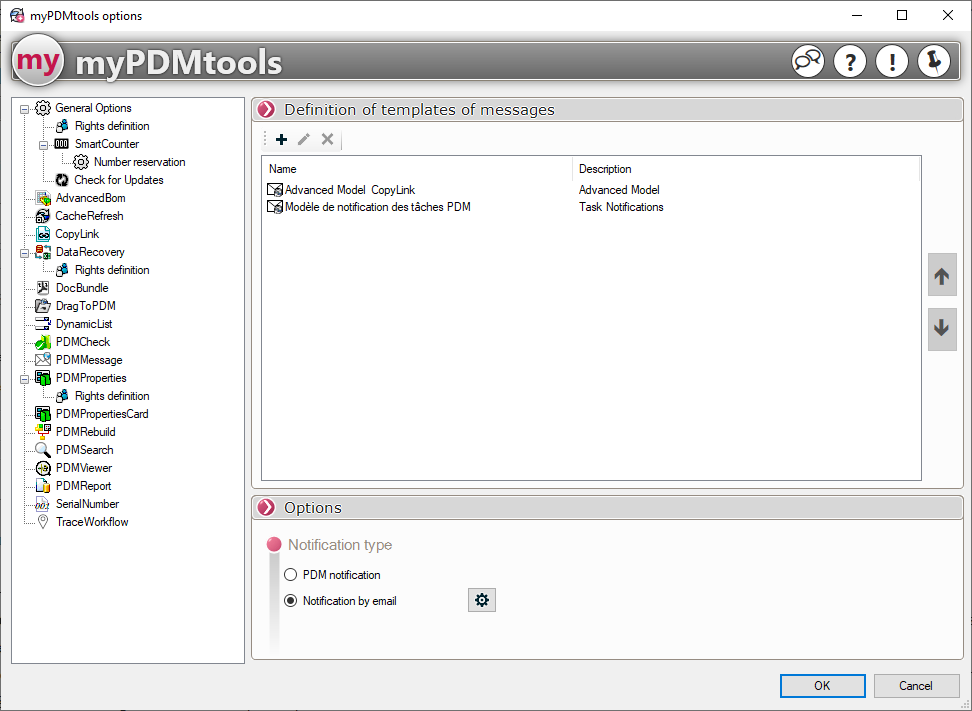Image resolution: width=972 pixels, height=711 pixels.
Task: Click the edit template pencil icon
Action: pyautogui.click(x=304, y=140)
